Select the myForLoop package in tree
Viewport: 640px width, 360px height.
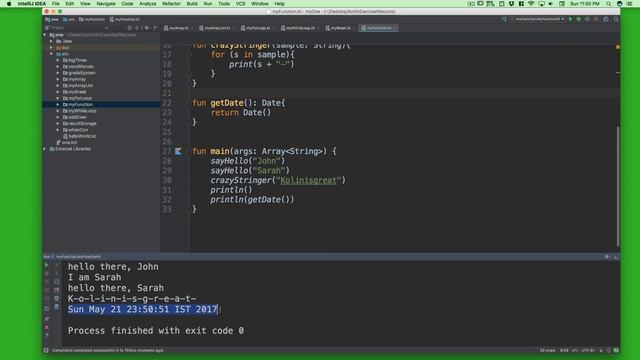click(80, 98)
